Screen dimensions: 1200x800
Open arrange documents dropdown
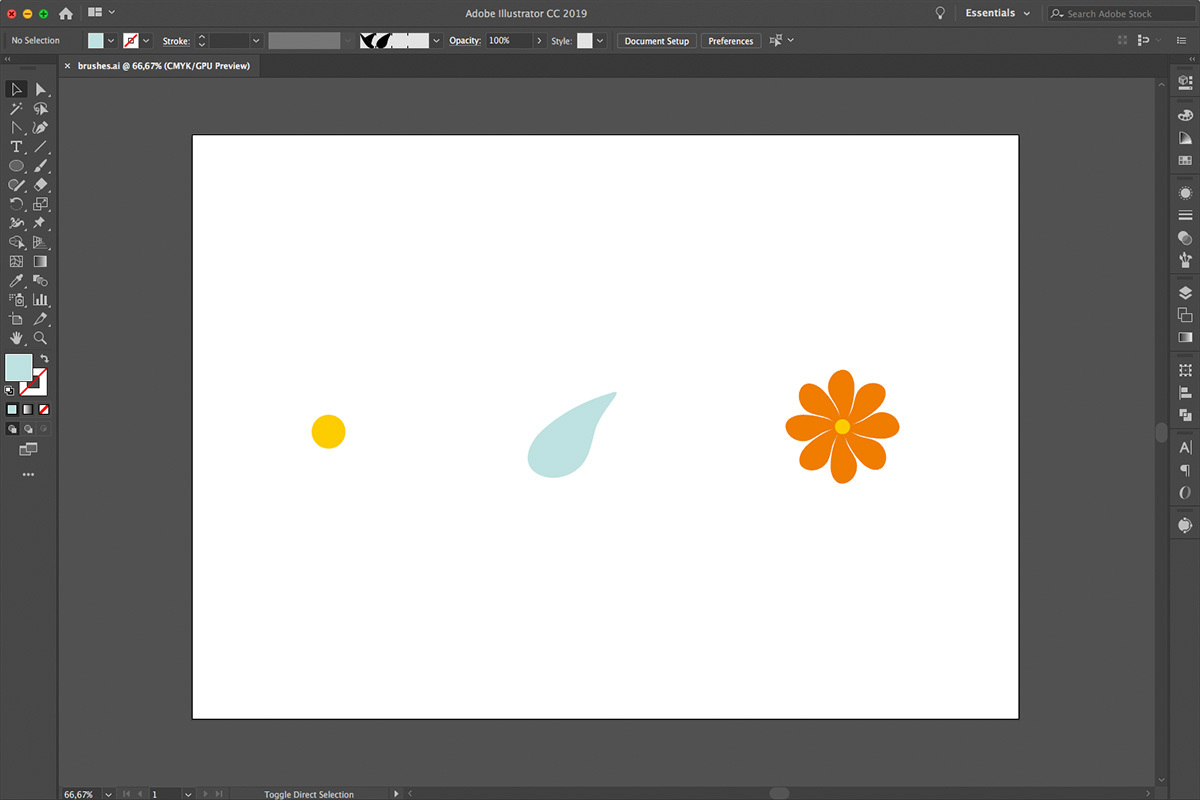point(100,13)
